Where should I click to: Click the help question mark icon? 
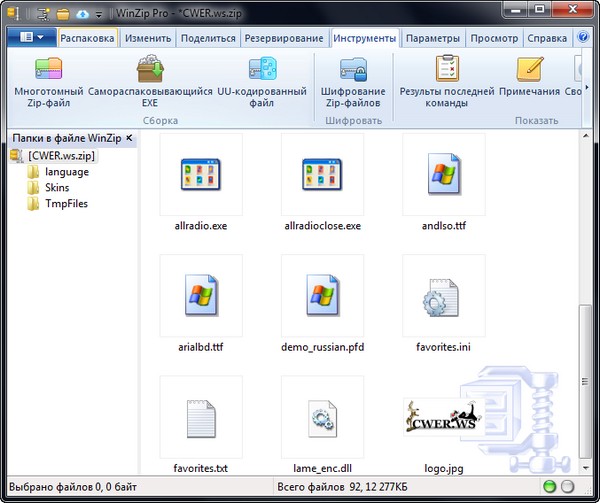click(583, 39)
